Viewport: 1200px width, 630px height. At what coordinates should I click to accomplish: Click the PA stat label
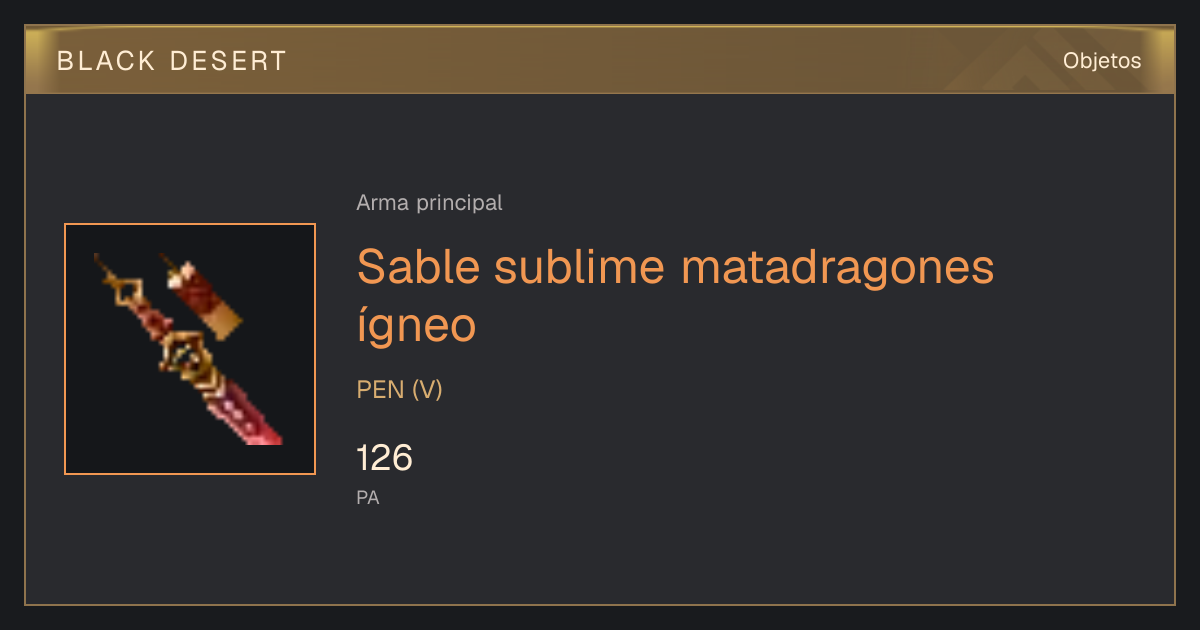point(368,497)
